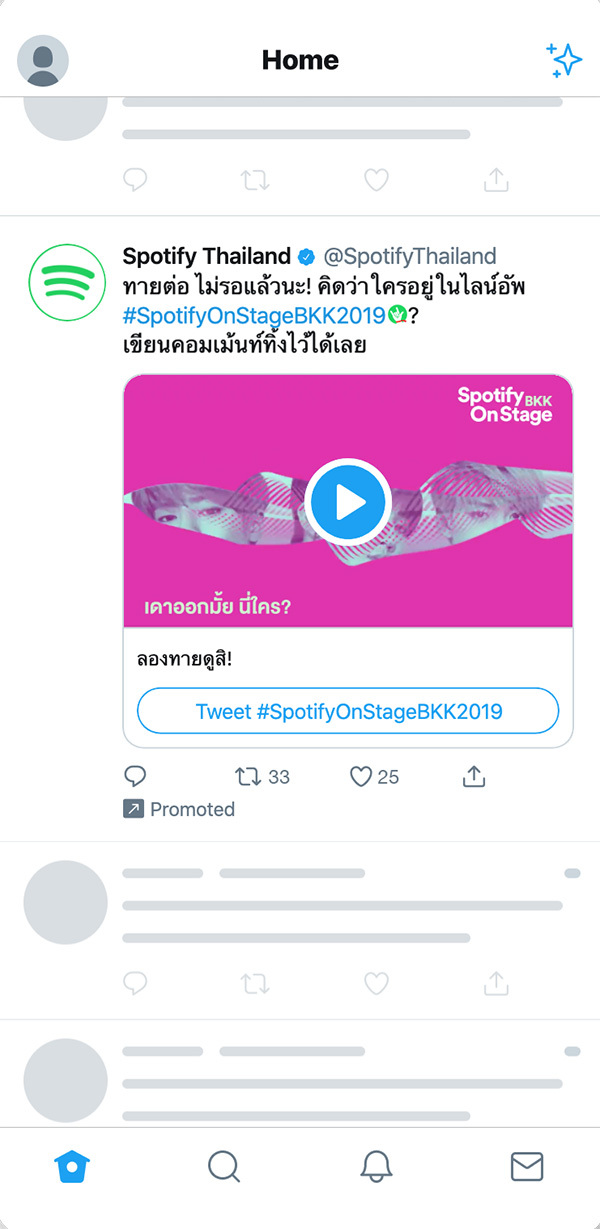Open the Search tab

pos(223,1166)
